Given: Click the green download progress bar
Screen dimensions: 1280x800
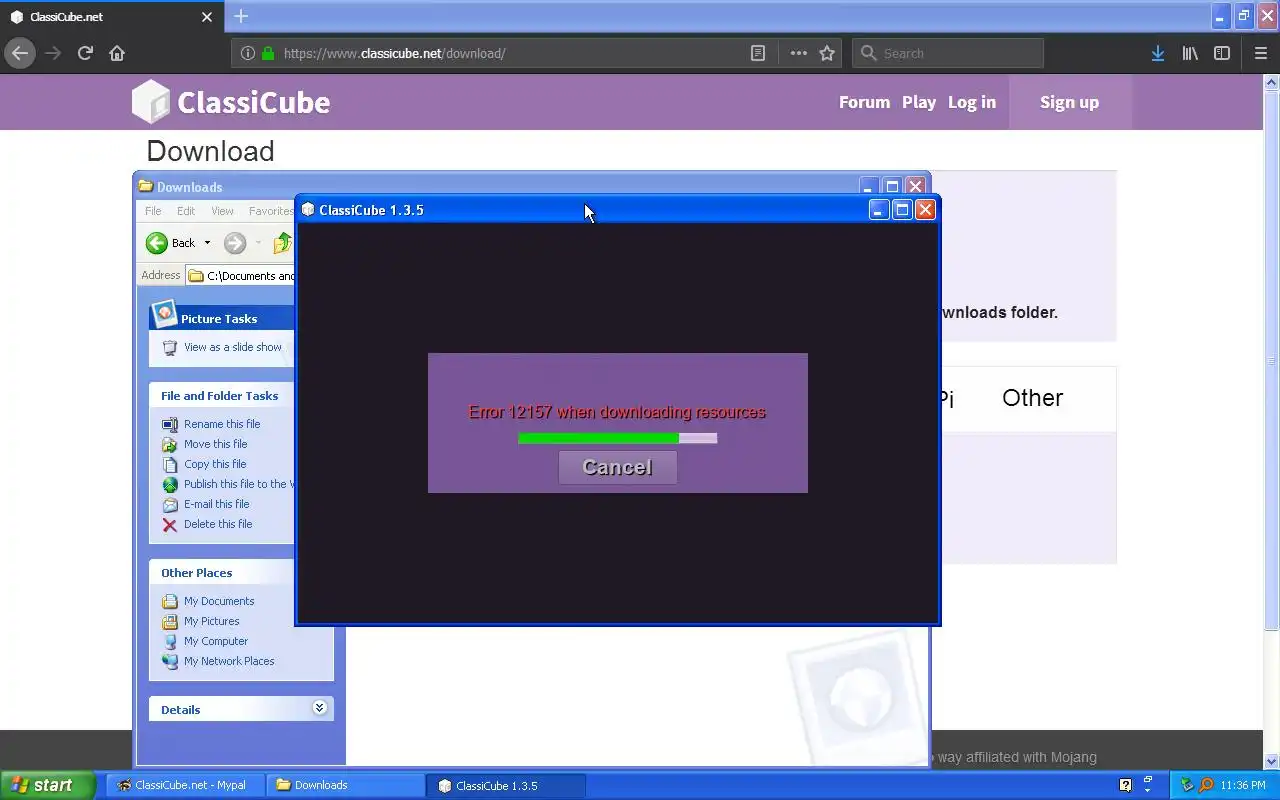Looking at the screenshot, I should (617, 438).
